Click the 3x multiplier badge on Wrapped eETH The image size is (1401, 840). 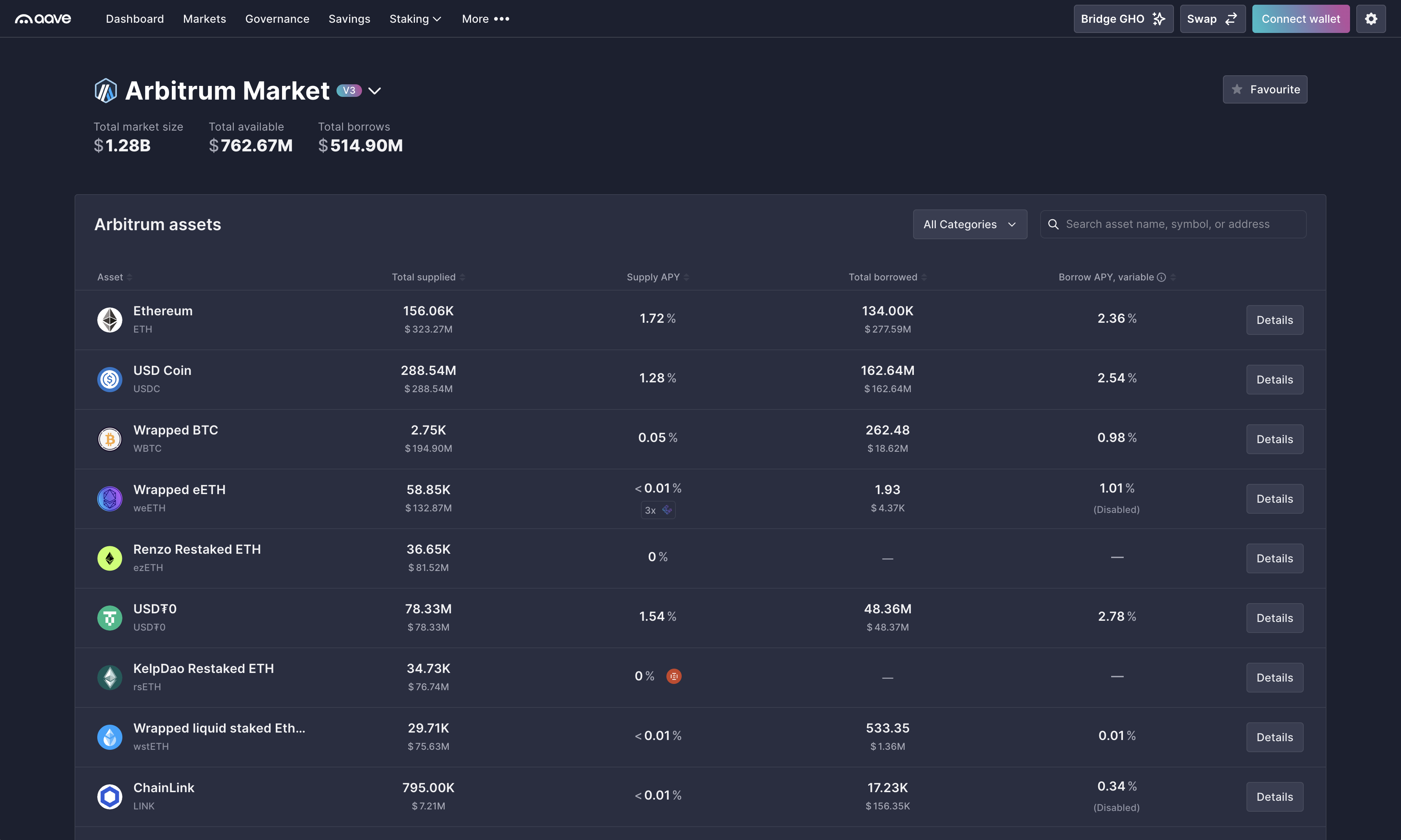click(657, 510)
